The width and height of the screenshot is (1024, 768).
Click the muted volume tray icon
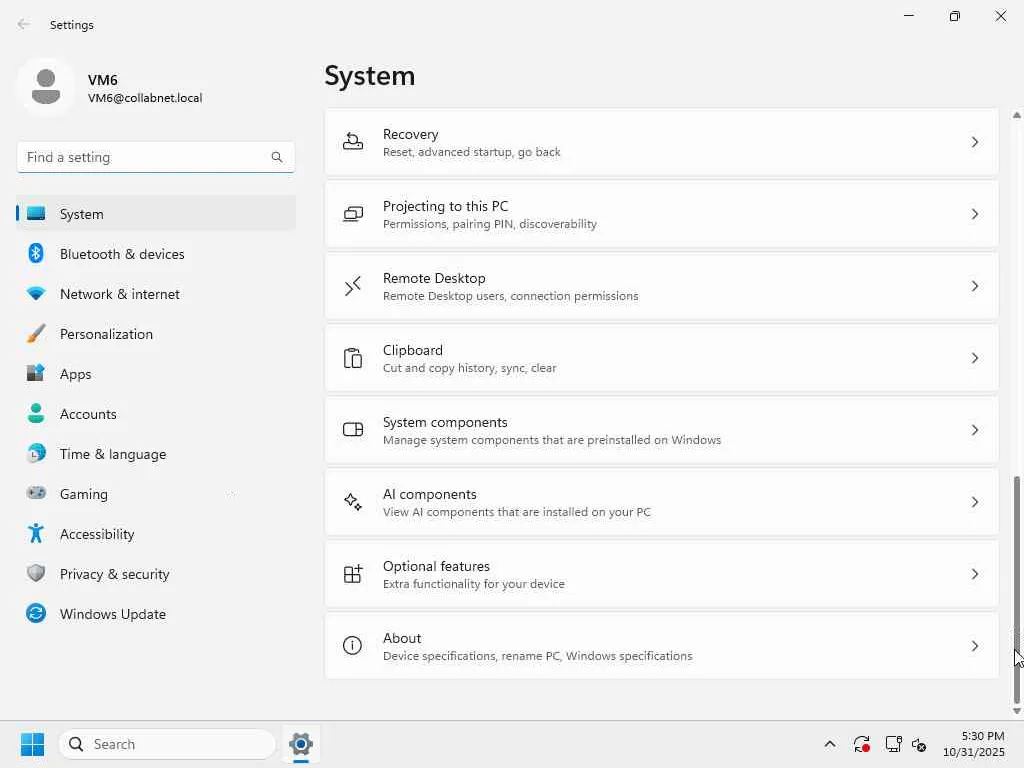point(920,744)
